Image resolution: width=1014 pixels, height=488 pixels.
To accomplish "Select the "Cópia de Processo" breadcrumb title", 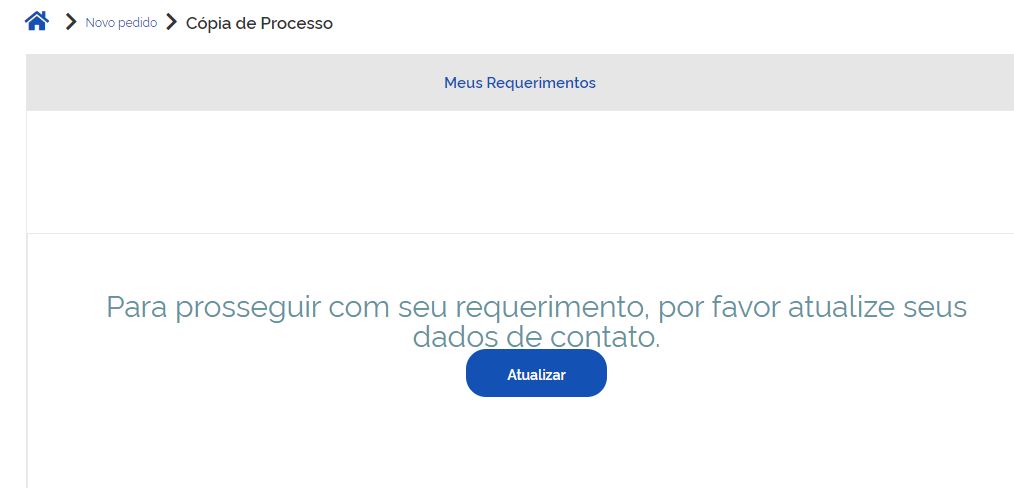I will [x=259, y=23].
